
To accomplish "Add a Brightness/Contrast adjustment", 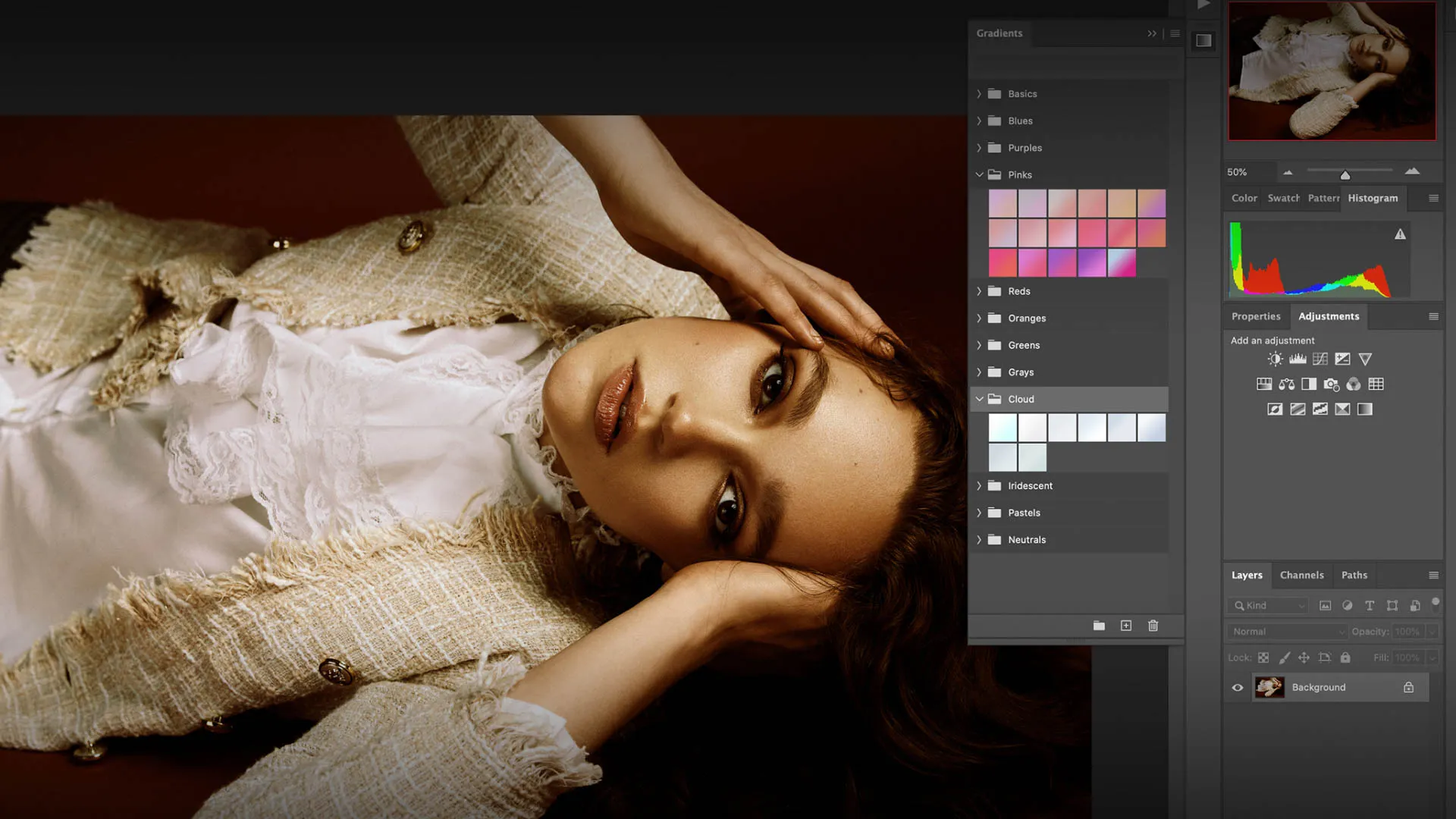I will point(1275,359).
